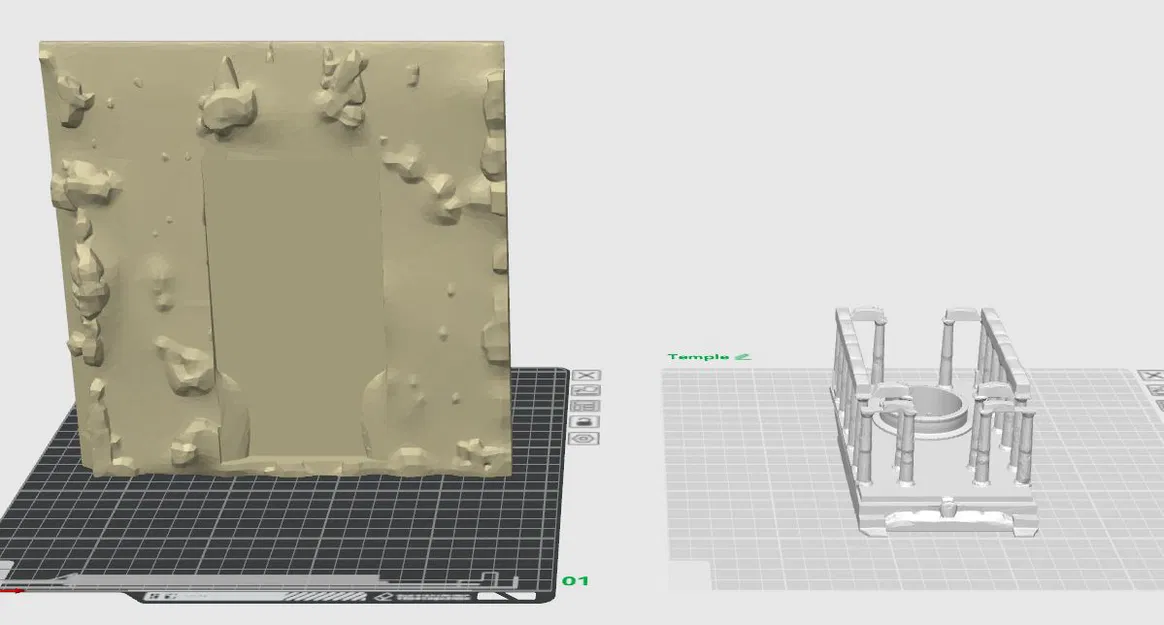Select the white temple columns model
The image size is (1164, 625).
pos(934,421)
